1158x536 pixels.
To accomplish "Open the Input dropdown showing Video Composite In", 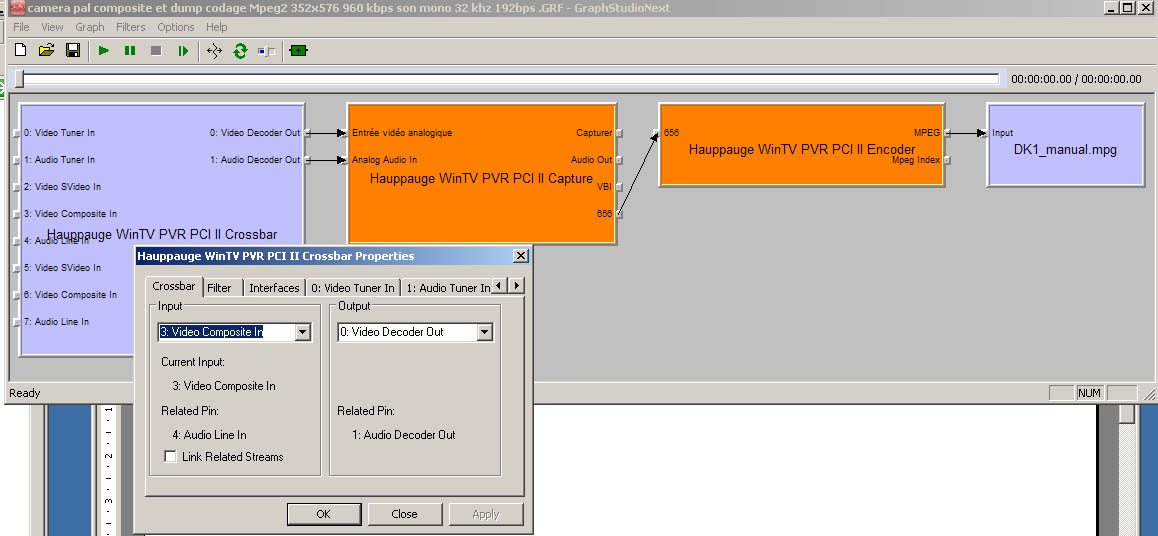I will [302, 332].
